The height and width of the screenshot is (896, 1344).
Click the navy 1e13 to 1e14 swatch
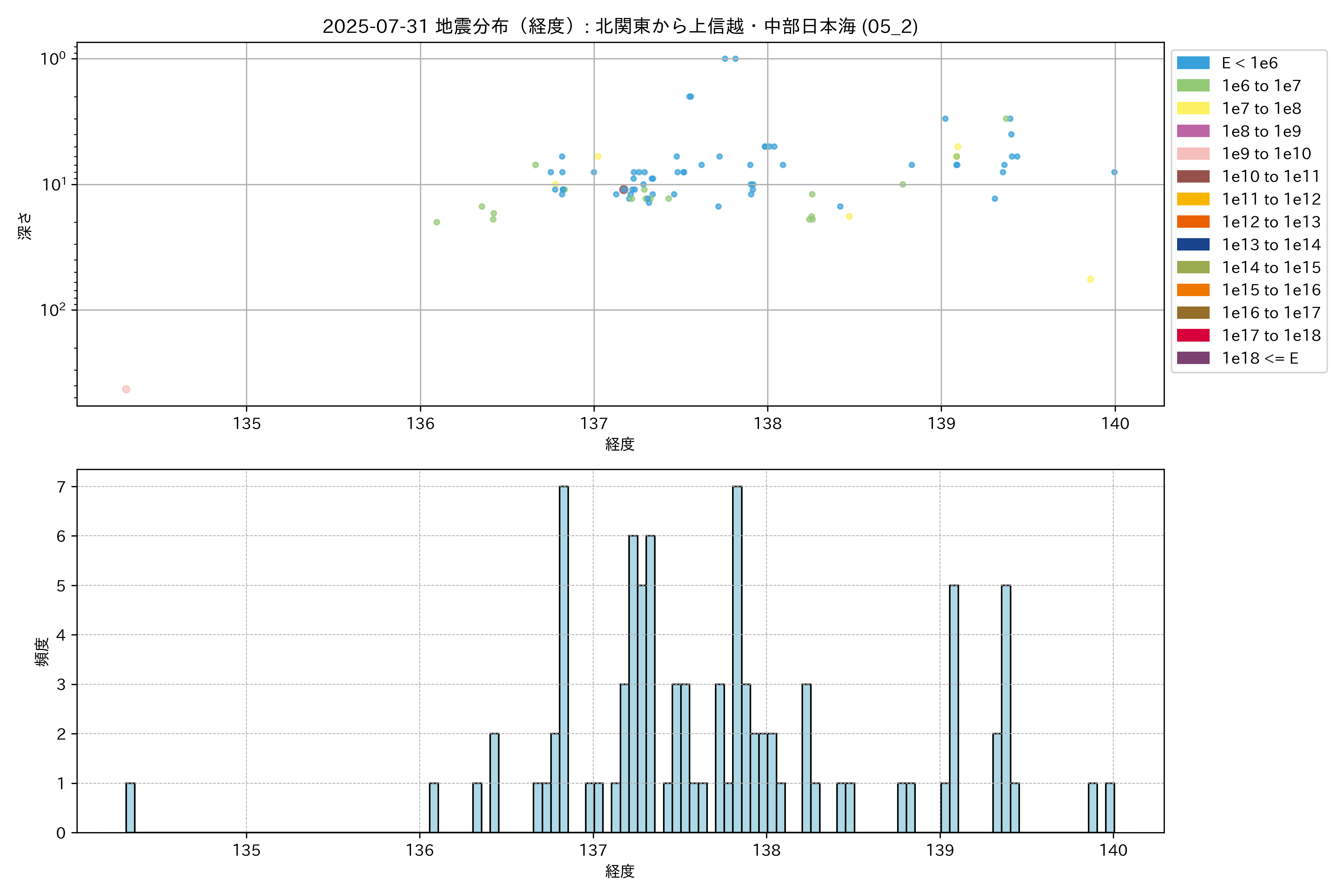pos(1192,245)
